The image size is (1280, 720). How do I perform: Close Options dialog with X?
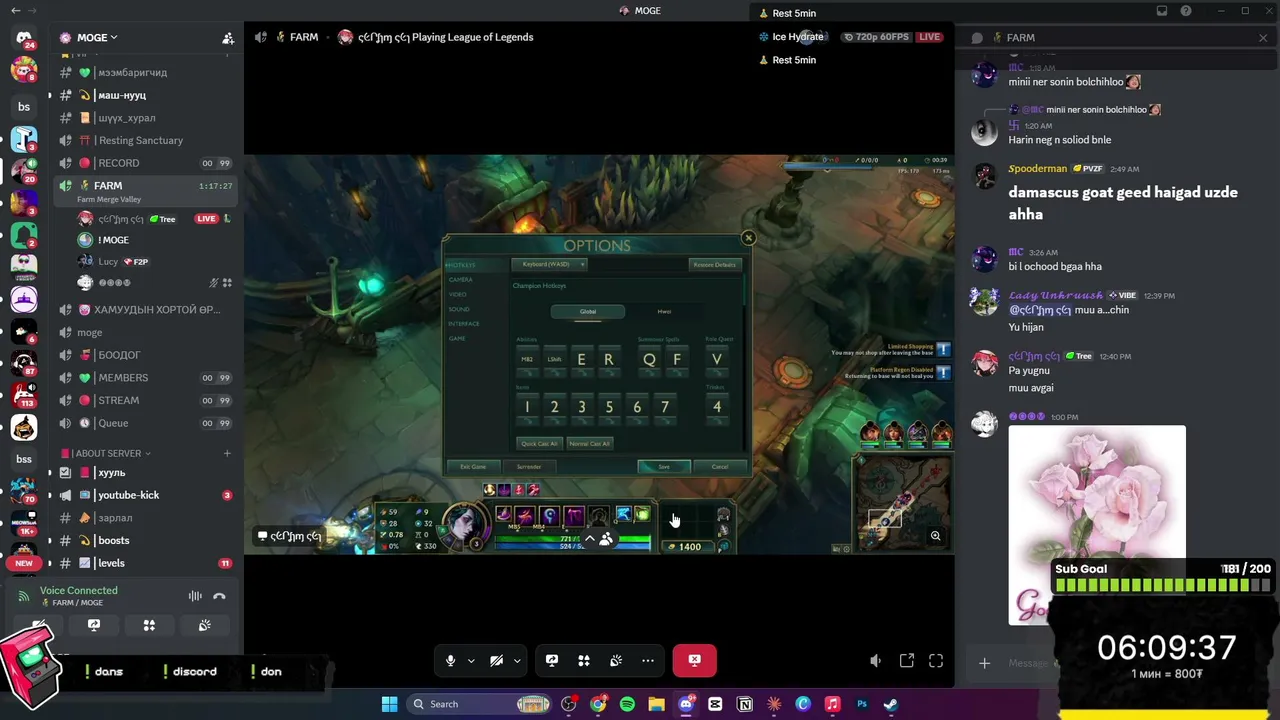pyautogui.click(x=748, y=238)
